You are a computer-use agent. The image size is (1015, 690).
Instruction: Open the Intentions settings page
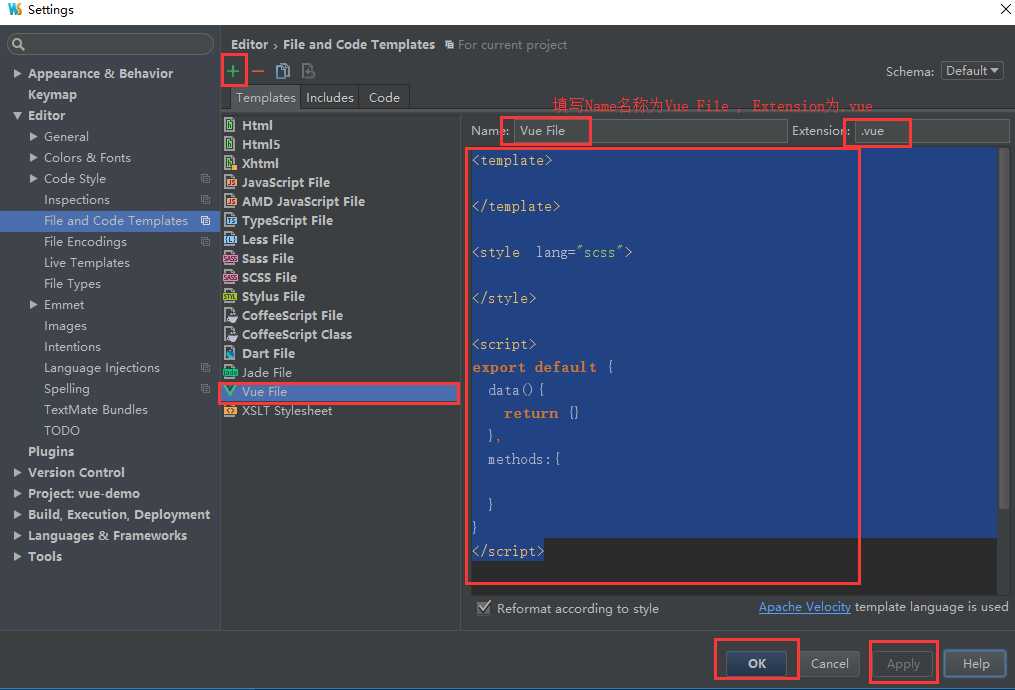pyautogui.click(x=72, y=346)
